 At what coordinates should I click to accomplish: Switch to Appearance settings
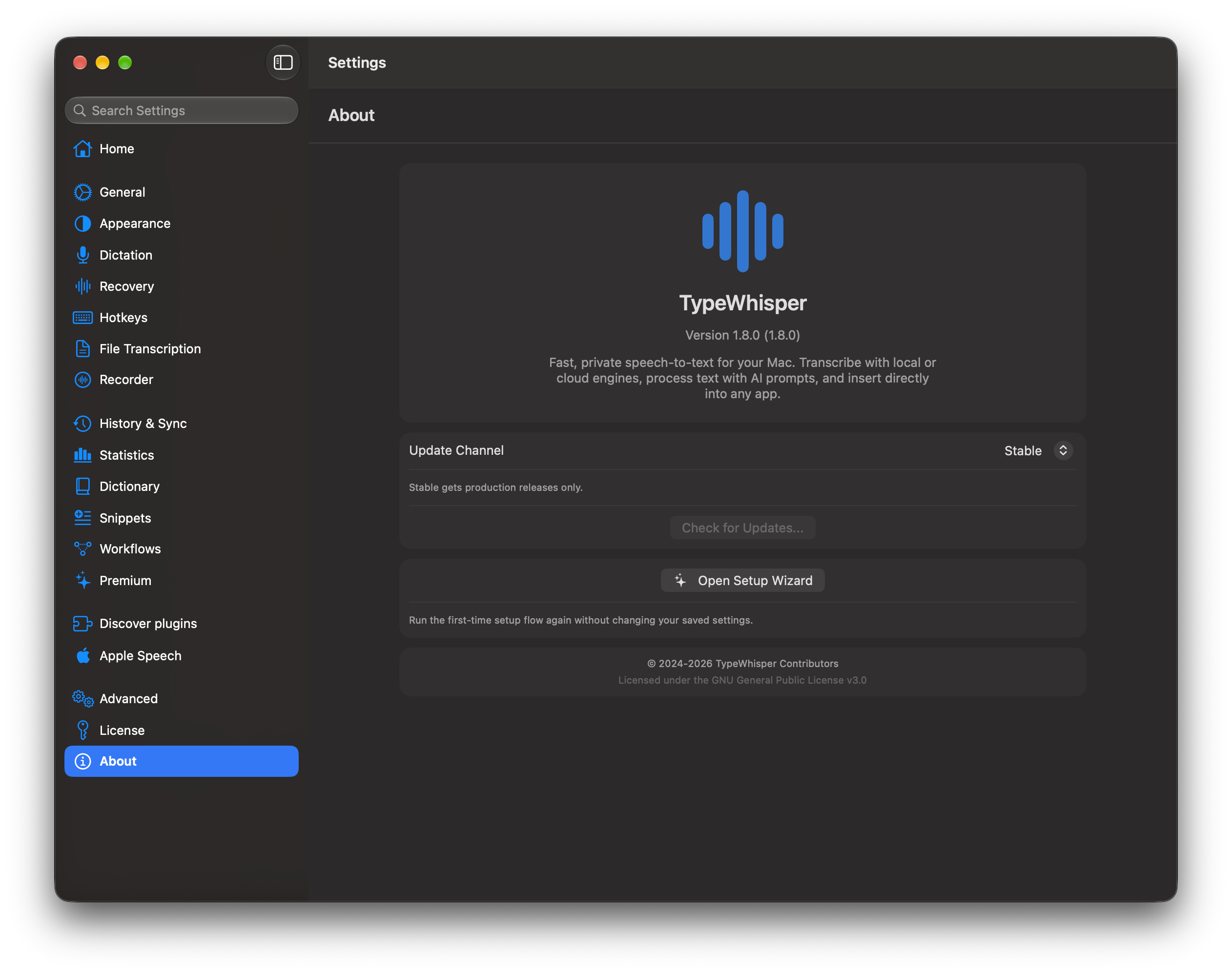coord(182,223)
